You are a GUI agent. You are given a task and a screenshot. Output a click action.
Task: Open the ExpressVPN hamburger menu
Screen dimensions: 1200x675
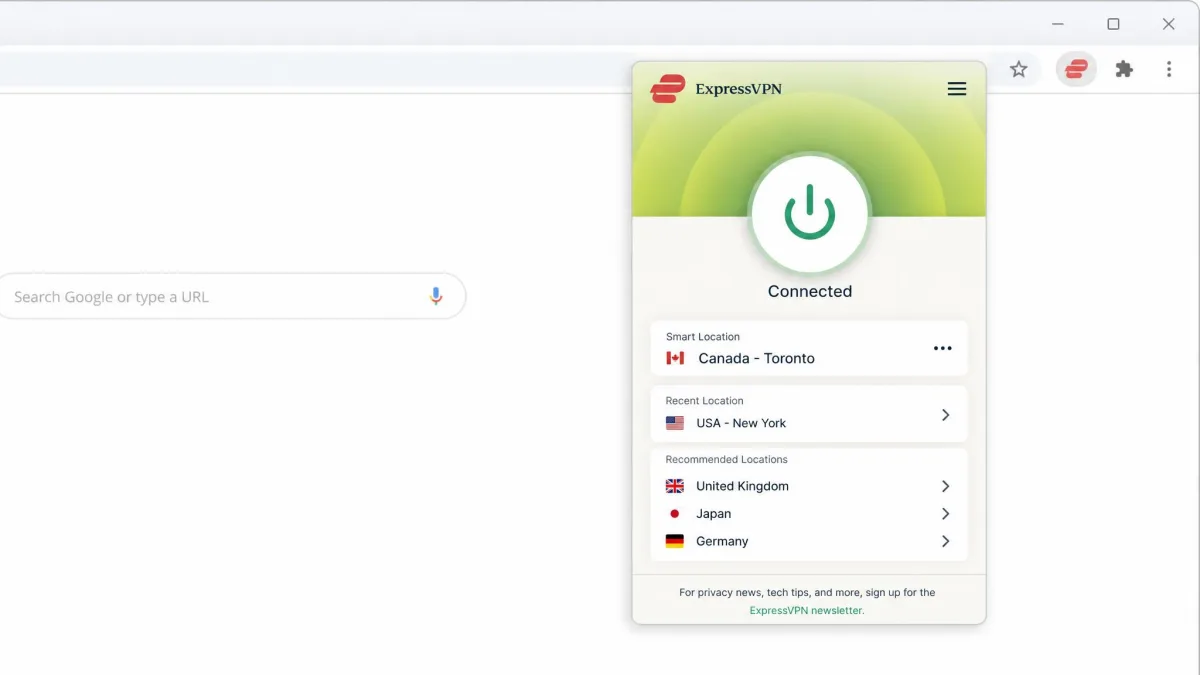pos(957,89)
